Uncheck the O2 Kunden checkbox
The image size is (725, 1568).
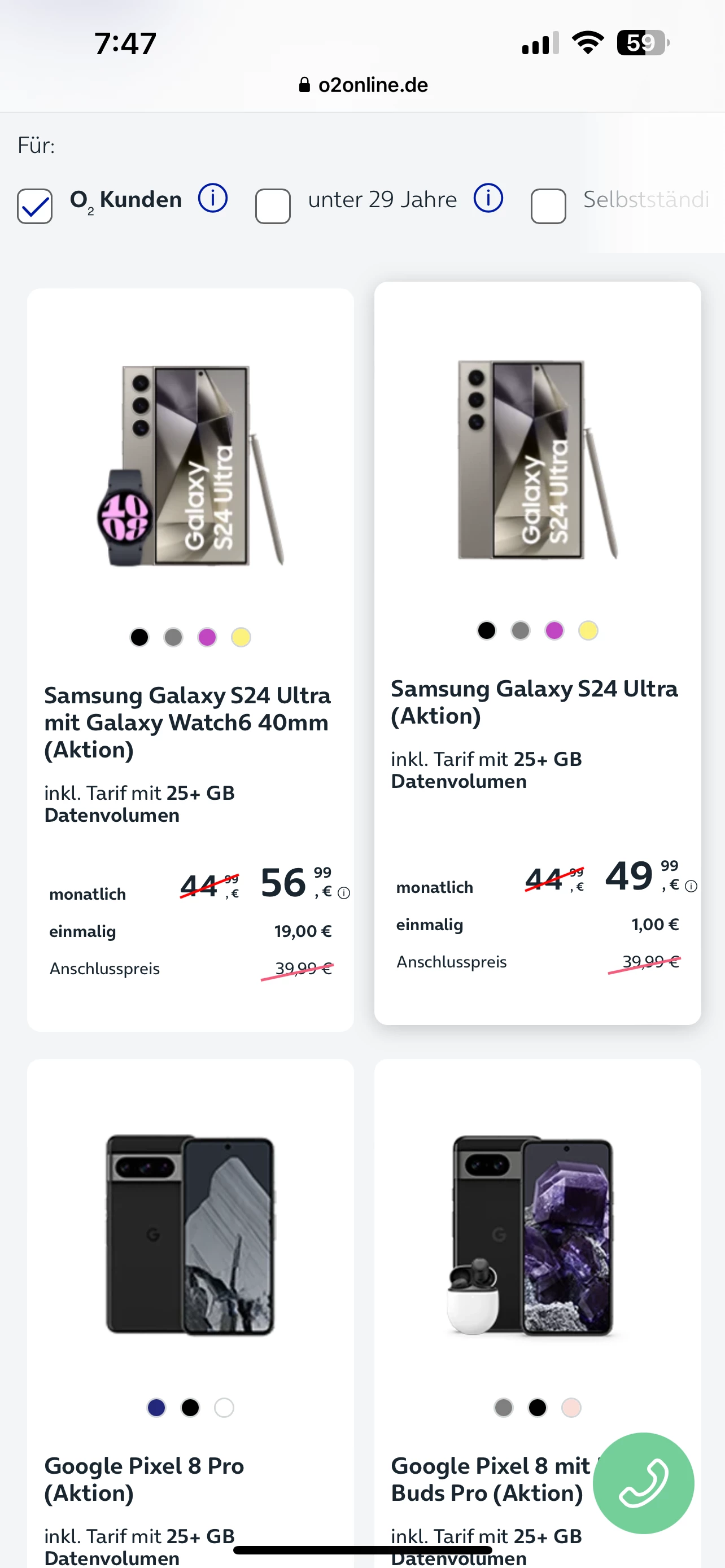click(x=34, y=206)
